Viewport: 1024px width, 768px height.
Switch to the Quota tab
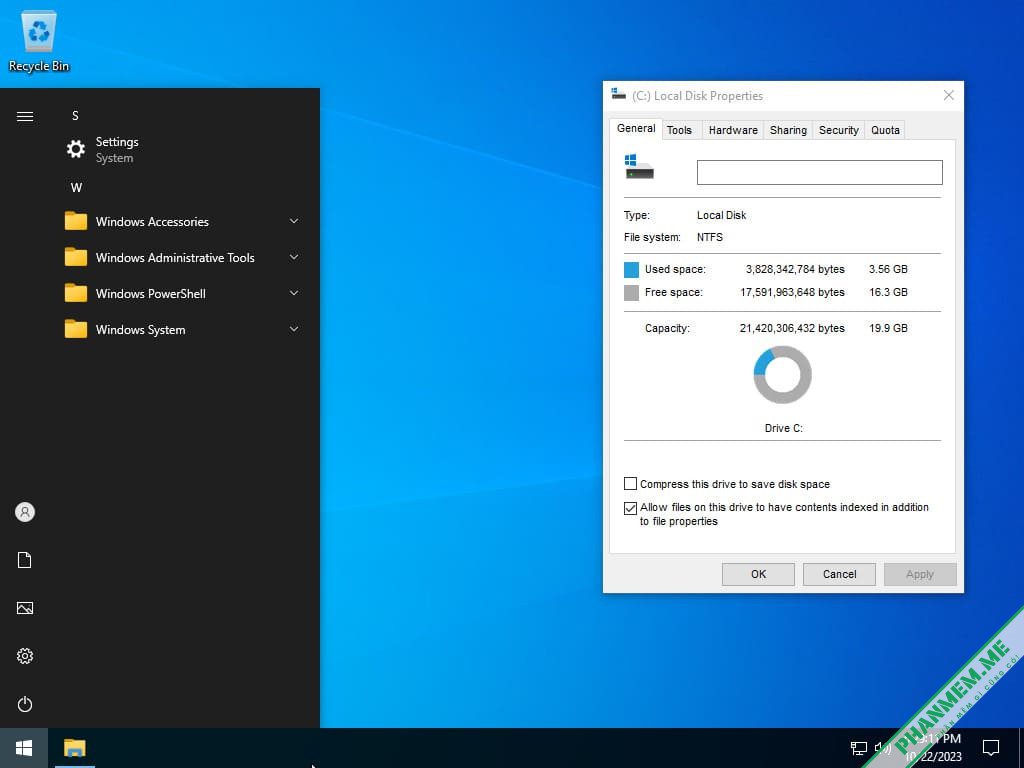coord(885,130)
